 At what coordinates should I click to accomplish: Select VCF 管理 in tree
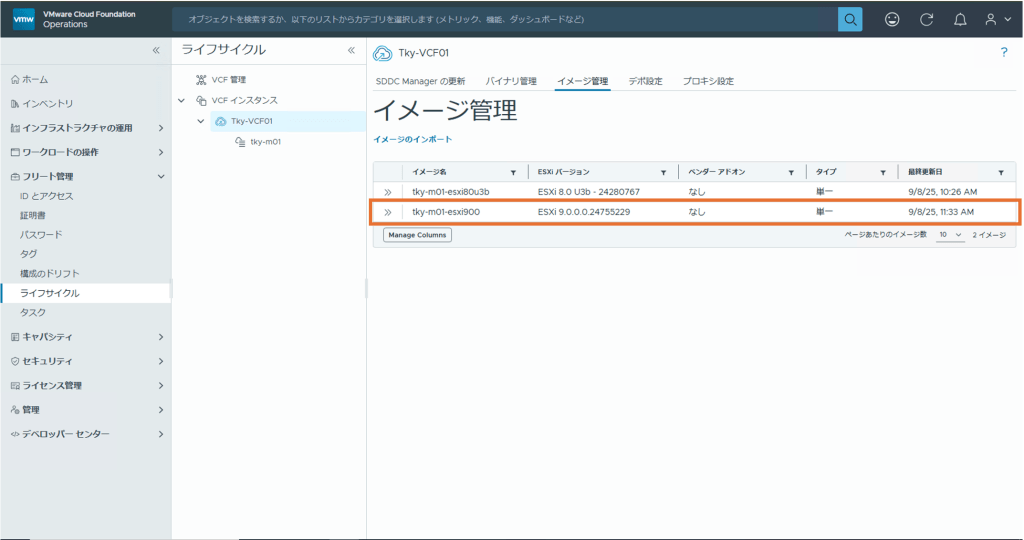point(229,80)
